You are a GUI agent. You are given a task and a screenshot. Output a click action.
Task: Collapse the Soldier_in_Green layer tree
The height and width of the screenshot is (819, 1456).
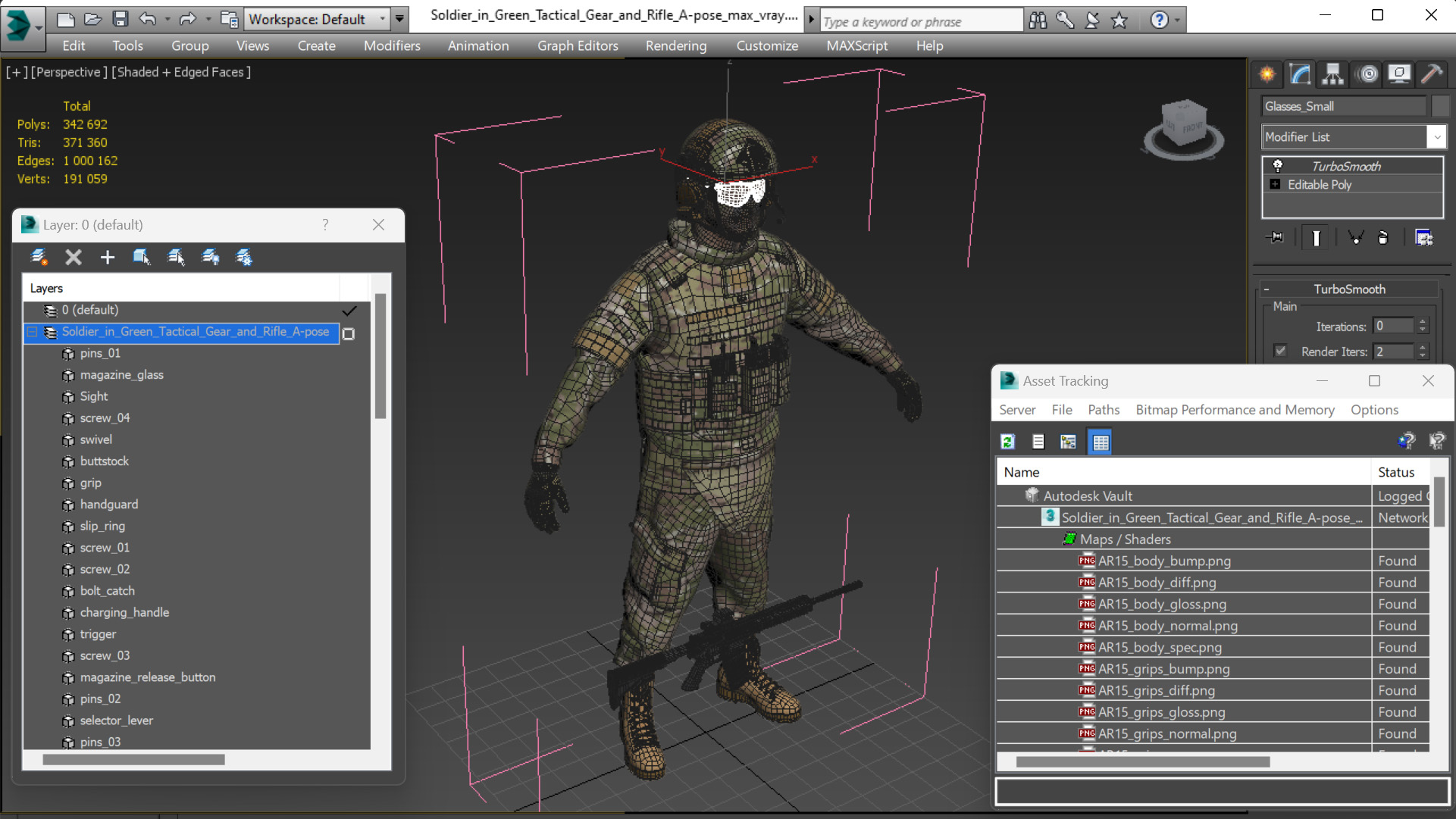click(32, 332)
